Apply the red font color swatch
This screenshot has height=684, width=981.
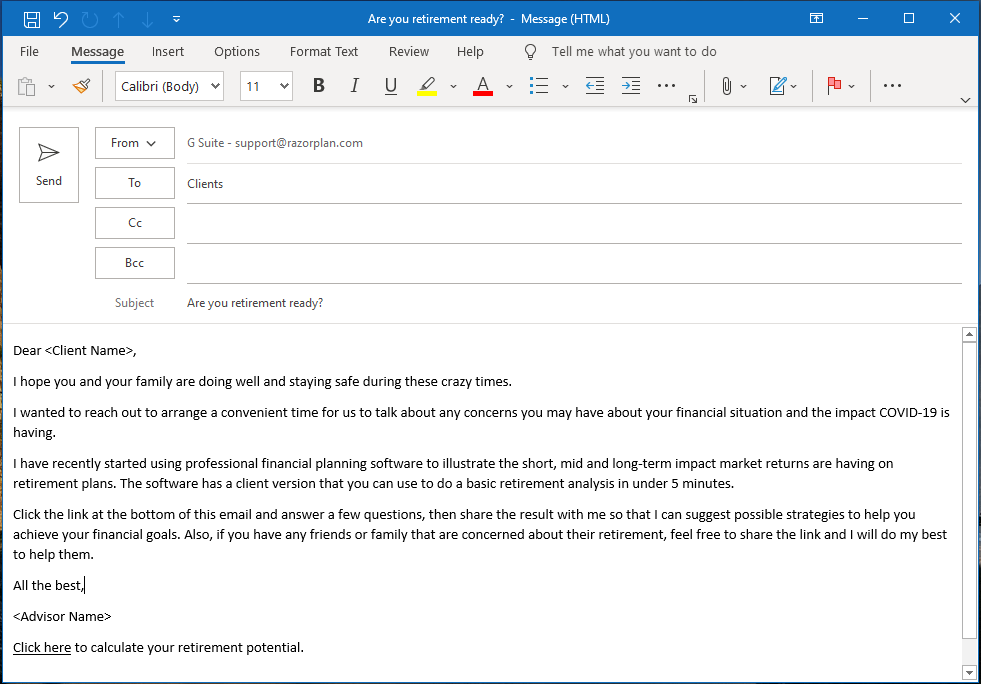point(483,86)
